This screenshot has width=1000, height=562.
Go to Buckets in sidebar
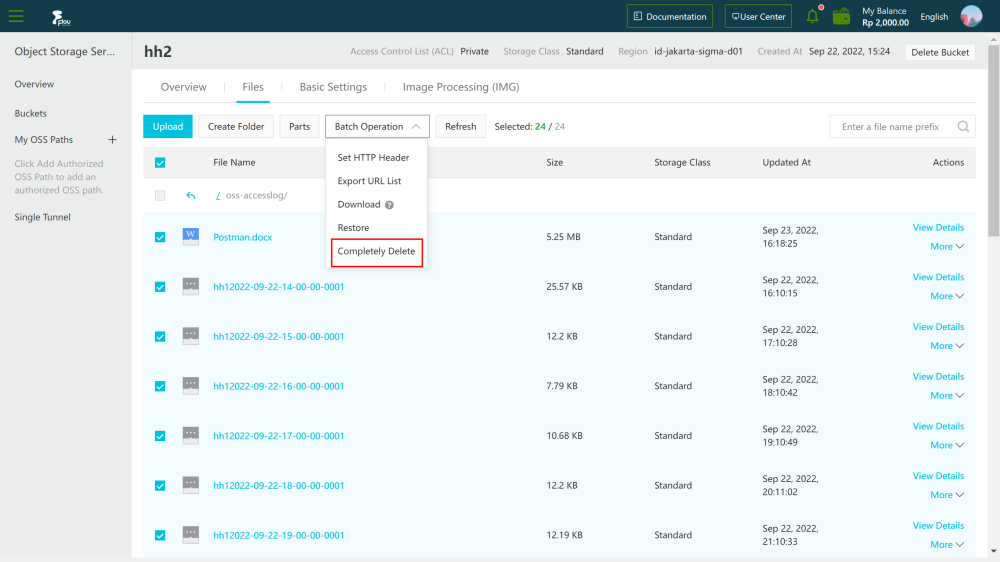(x=31, y=114)
